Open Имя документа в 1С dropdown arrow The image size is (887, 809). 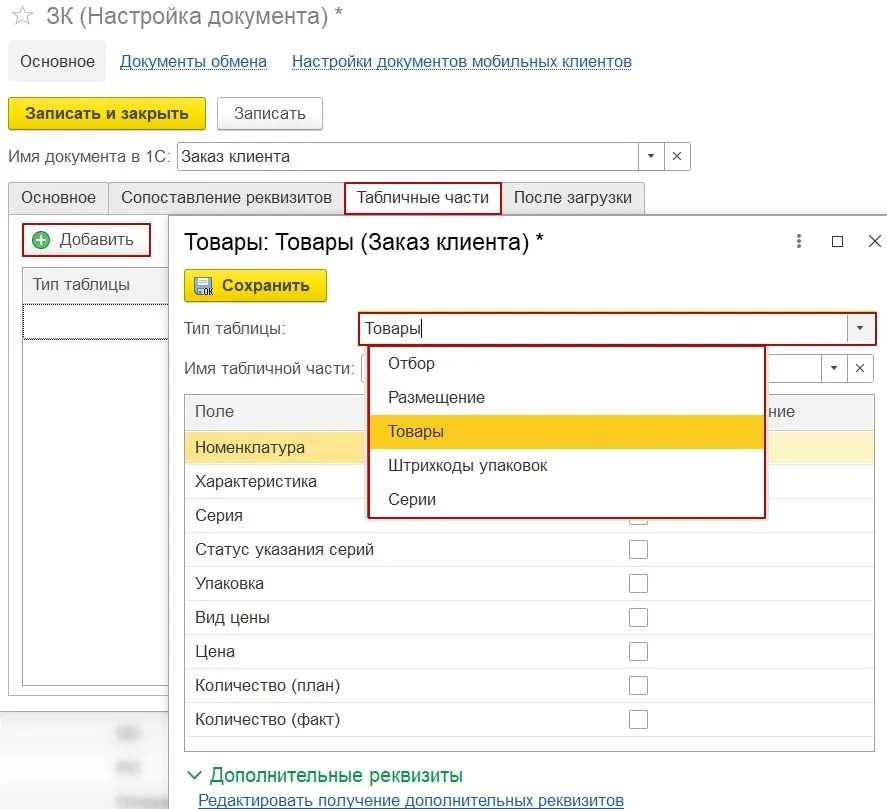[651, 156]
